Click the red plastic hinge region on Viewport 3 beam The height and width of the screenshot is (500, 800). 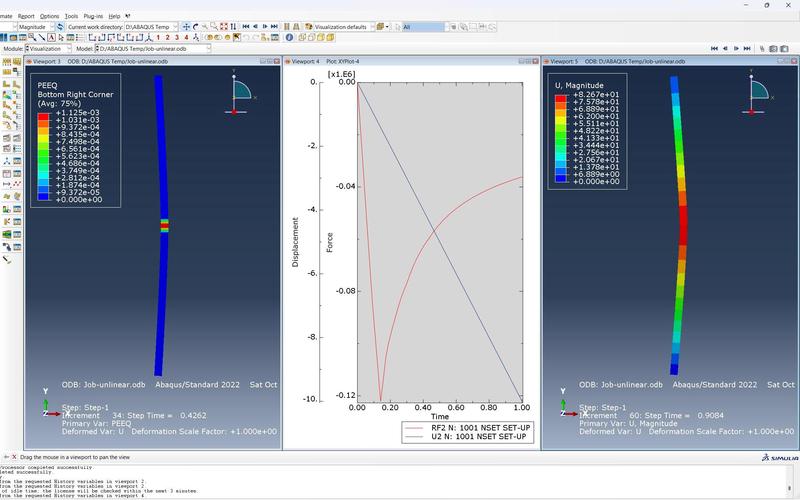[164, 226]
